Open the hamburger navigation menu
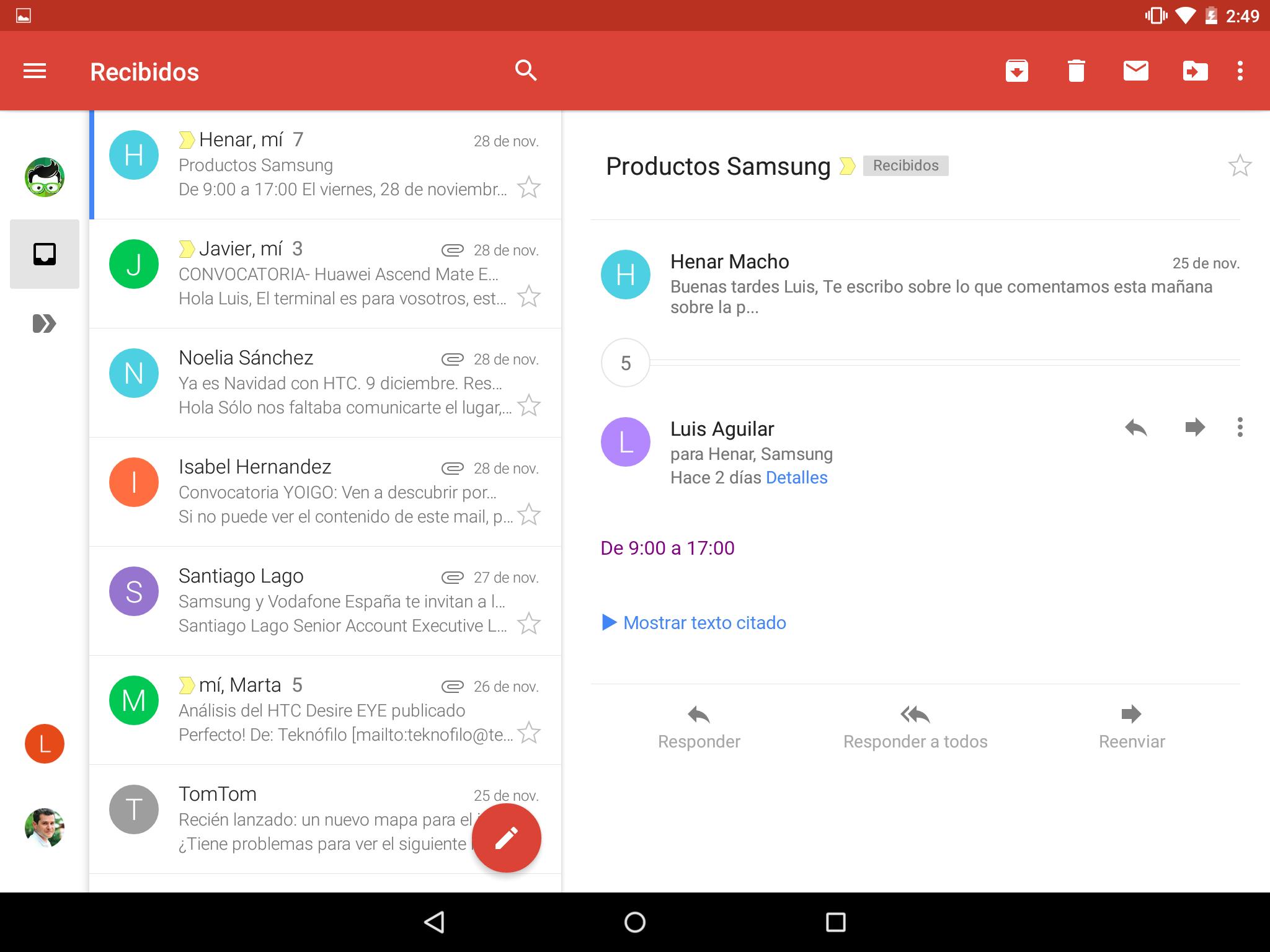1270x952 pixels. (35, 71)
